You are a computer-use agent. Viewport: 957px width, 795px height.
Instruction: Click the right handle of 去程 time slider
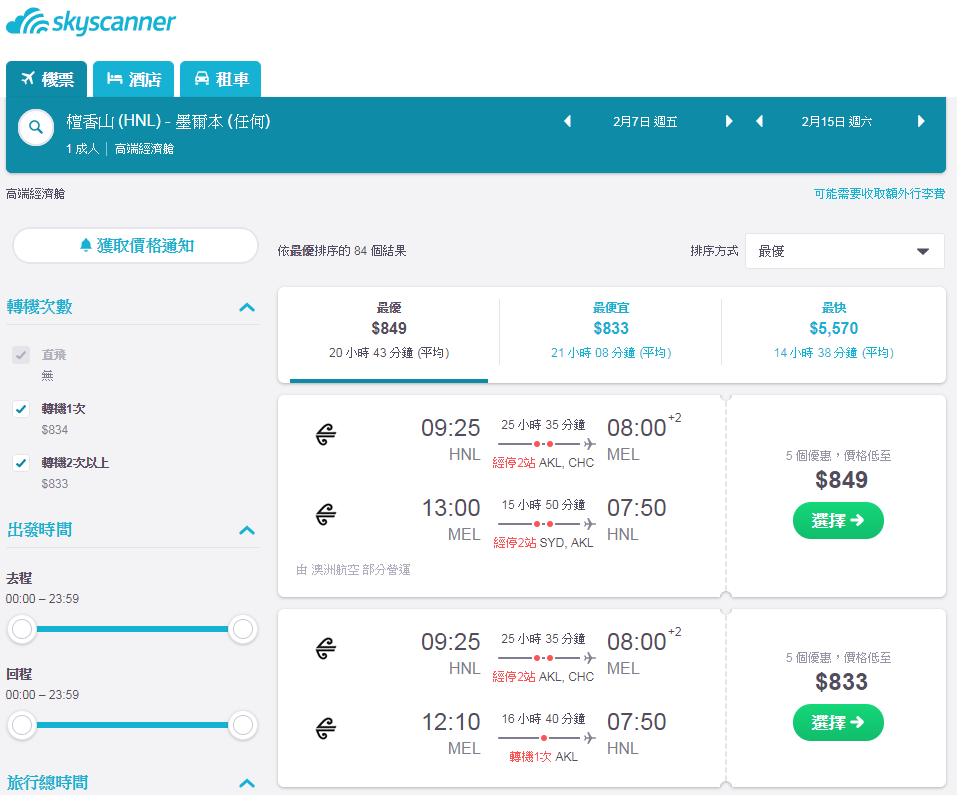[x=243, y=629]
